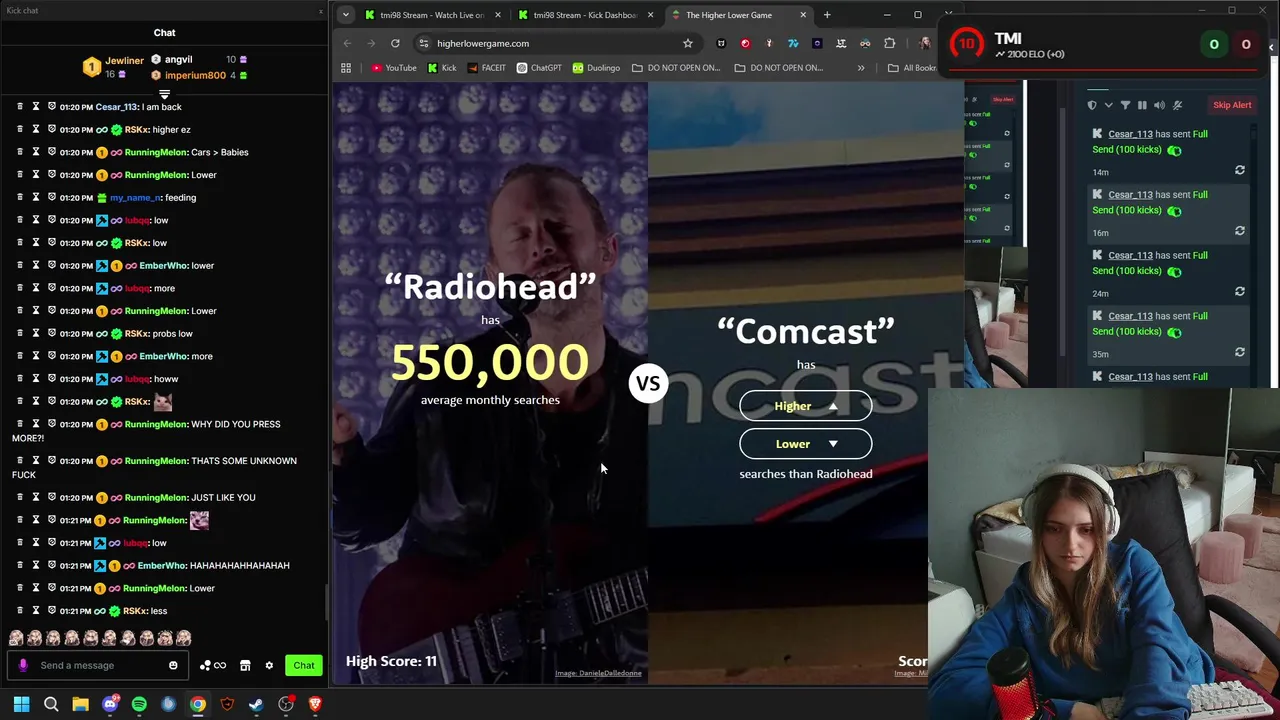The height and width of the screenshot is (720, 1280).
Task: Click the purple microphone icon in chat input
Action: 22,665
